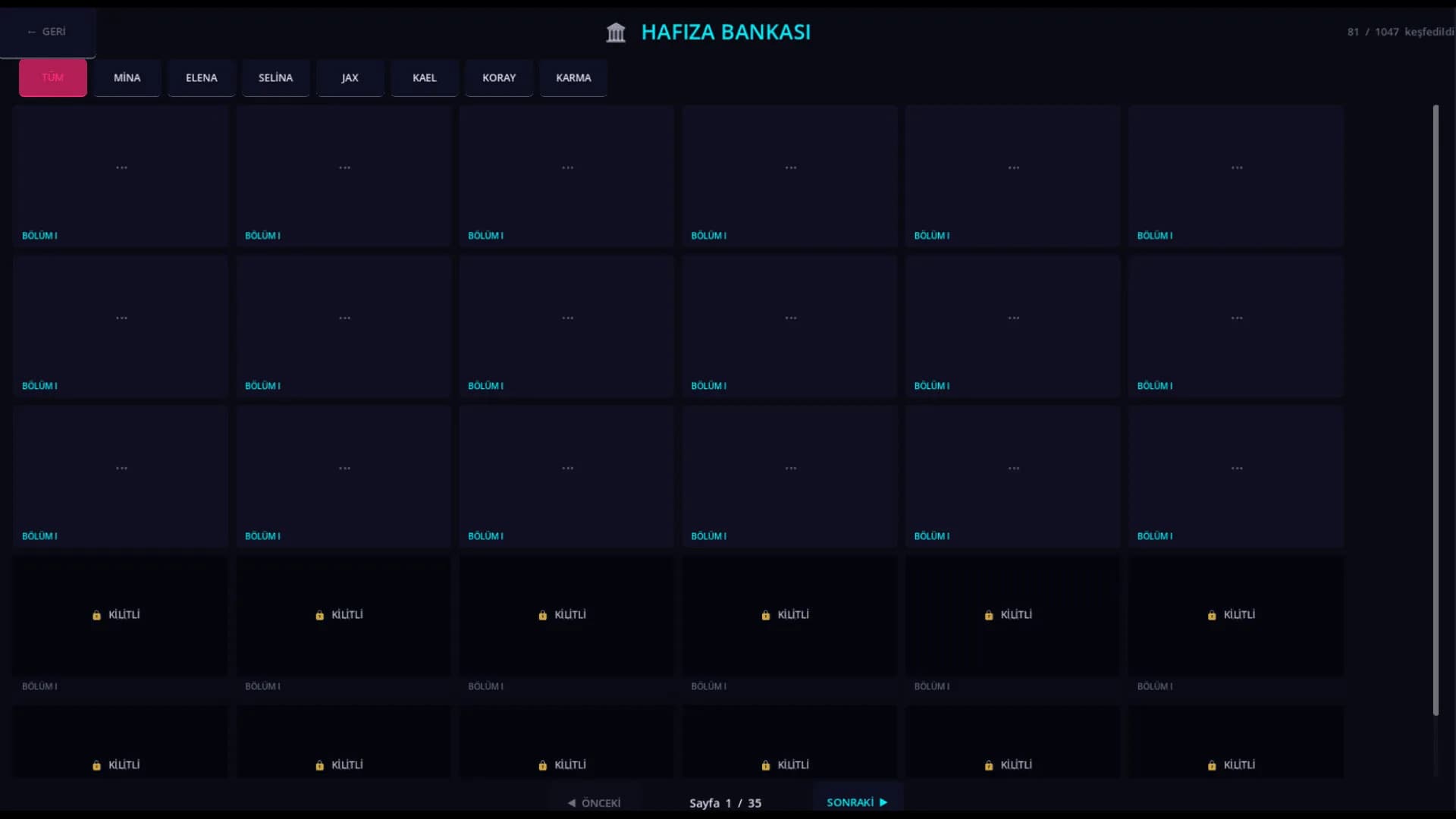Viewport: 1456px width, 819px height.
Task: Go back with the GERİ button
Action: (47, 32)
